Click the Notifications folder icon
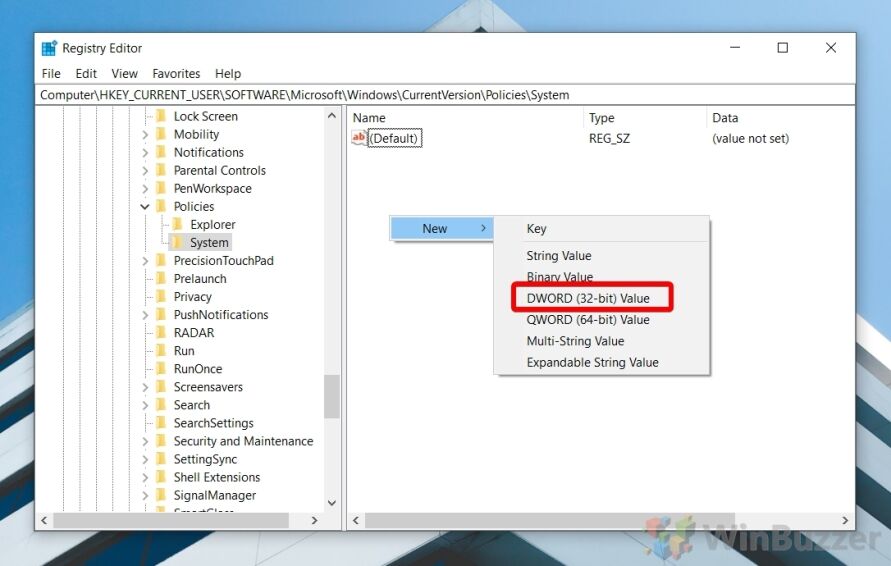 [161, 152]
